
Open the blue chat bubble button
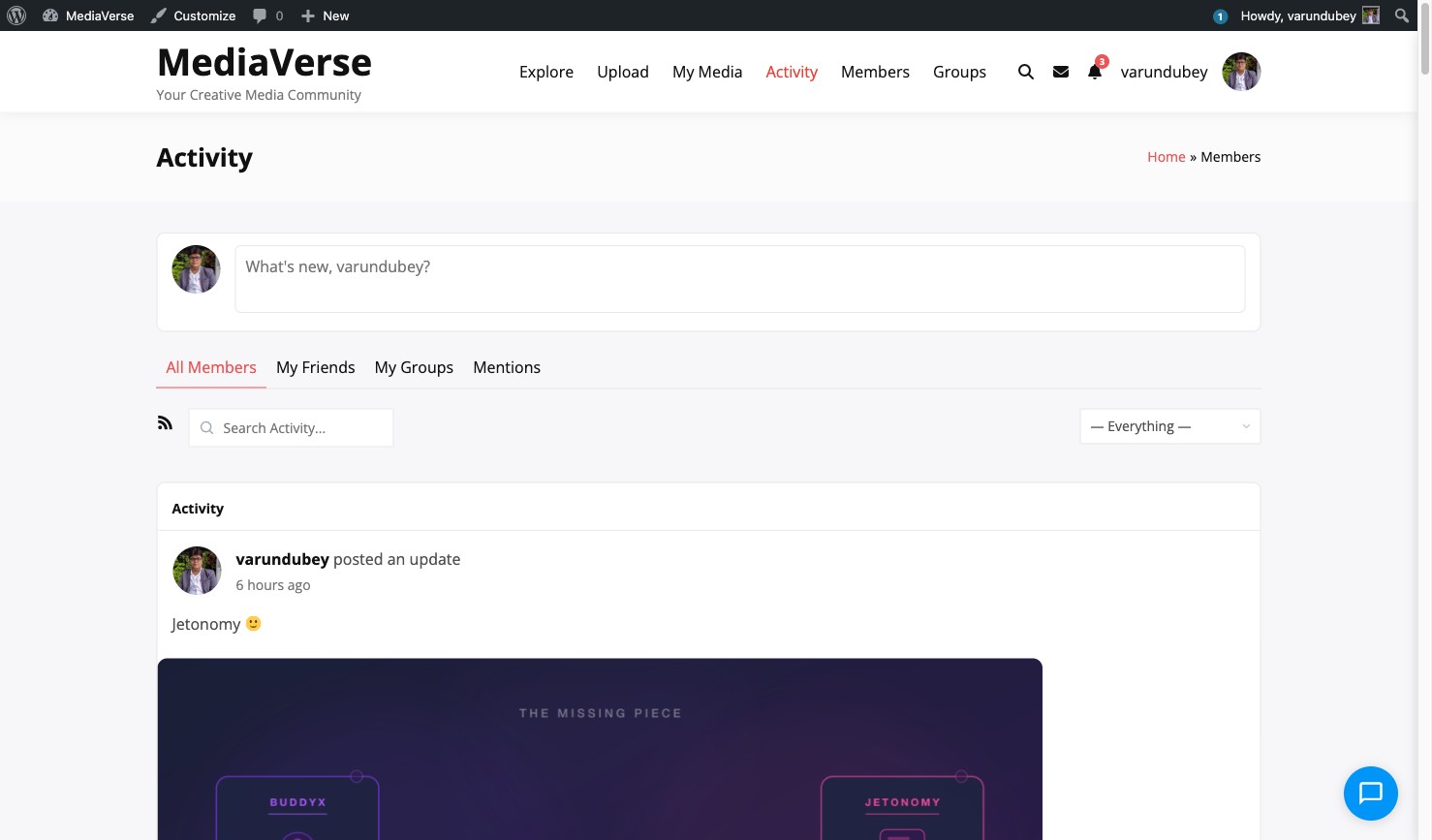[x=1370, y=793]
